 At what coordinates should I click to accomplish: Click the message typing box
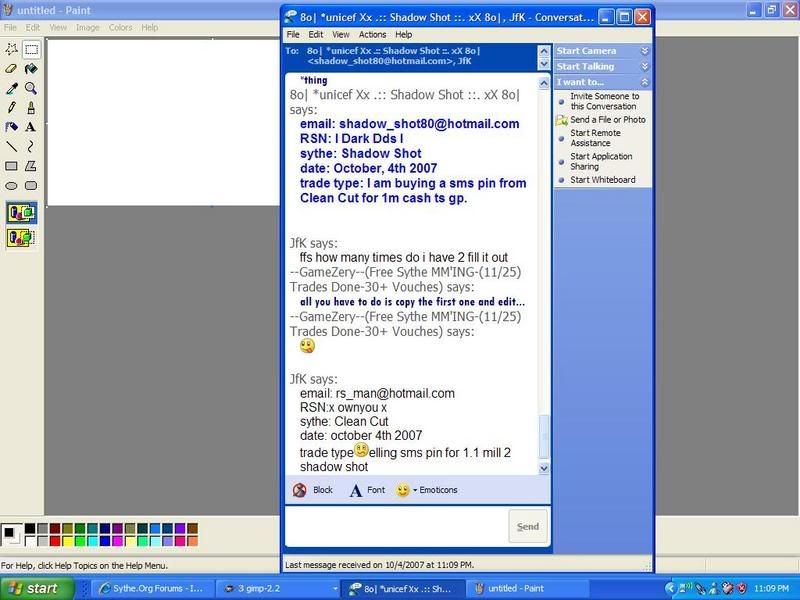click(396, 526)
